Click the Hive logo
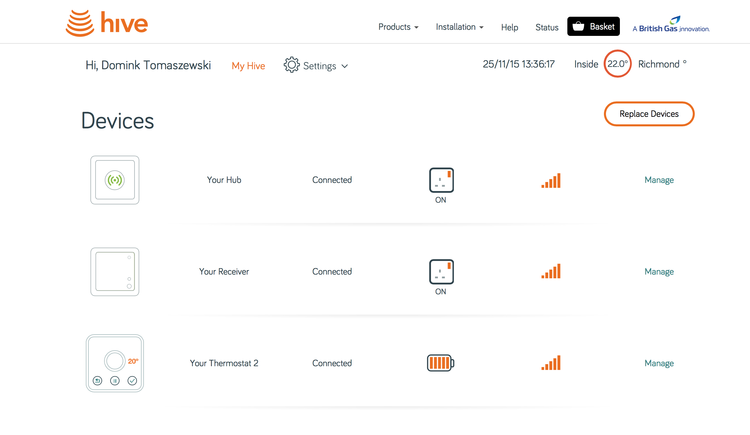Viewport: 750px width, 435px height. point(106,23)
